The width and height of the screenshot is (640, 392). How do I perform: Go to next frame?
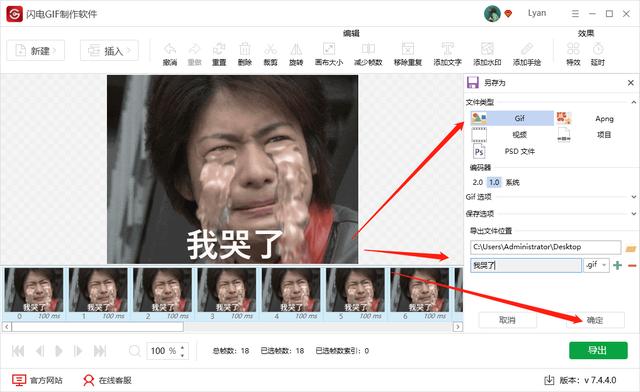click(78, 351)
